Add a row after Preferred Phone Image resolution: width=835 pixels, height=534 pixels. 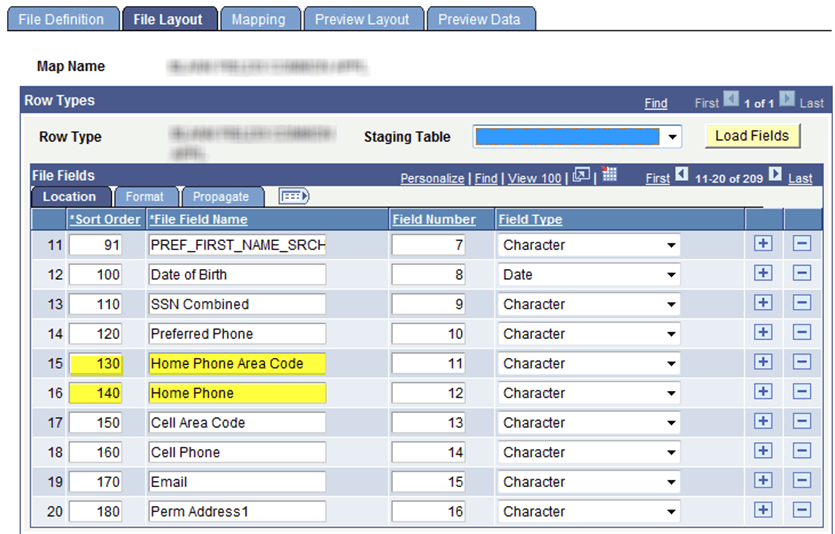pyautogui.click(x=763, y=333)
